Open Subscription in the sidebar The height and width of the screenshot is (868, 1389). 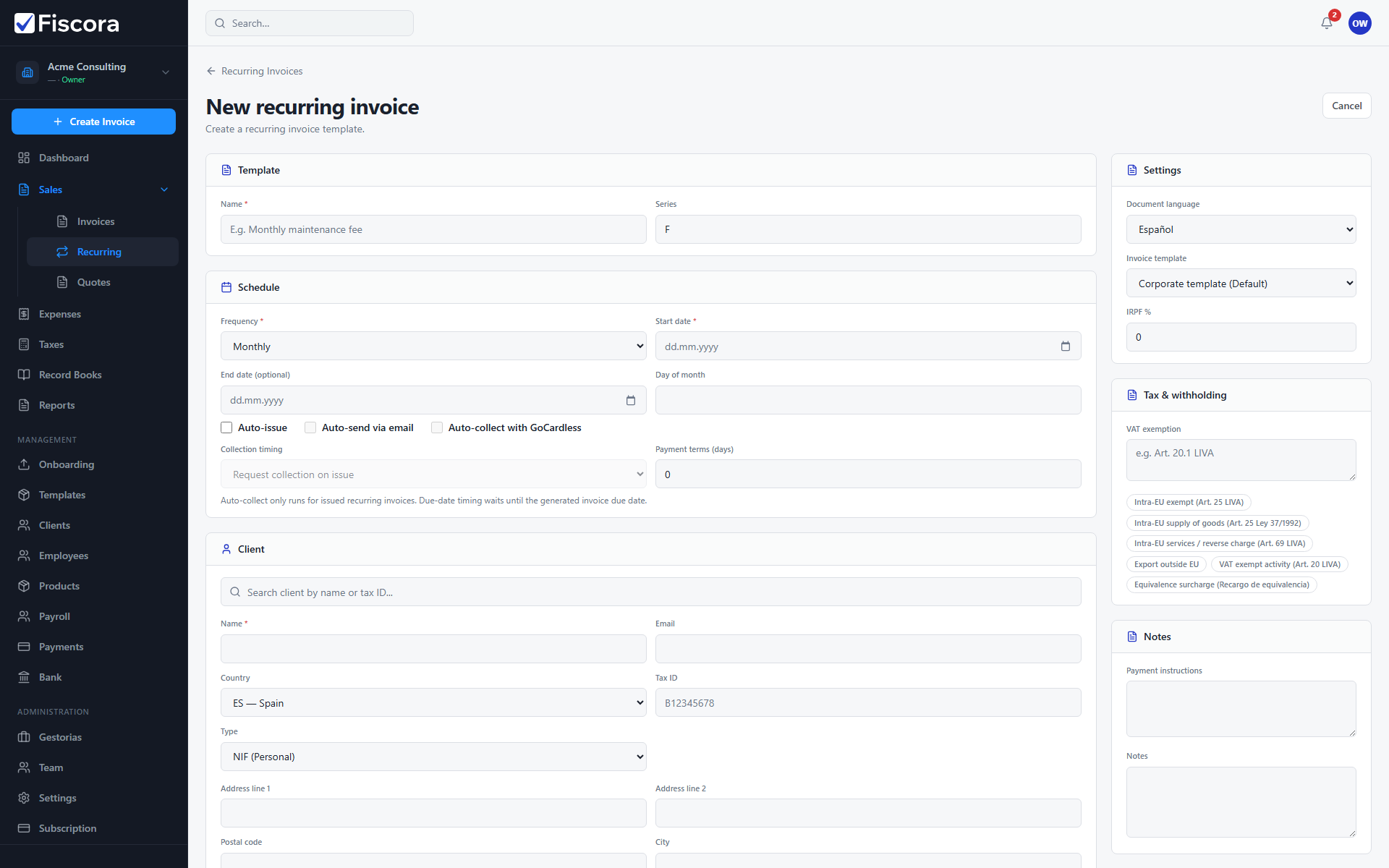coord(94,828)
